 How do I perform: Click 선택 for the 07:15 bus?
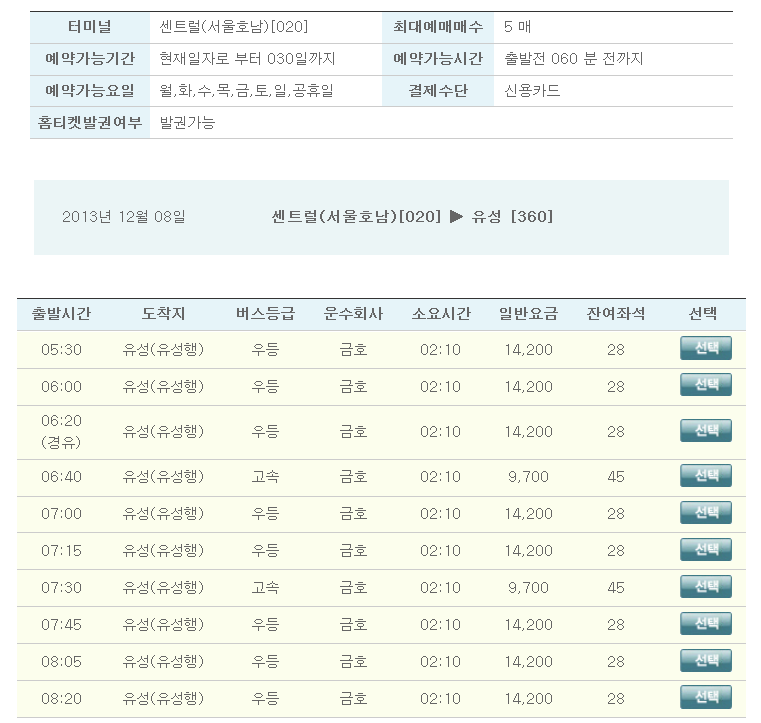[x=706, y=549]
